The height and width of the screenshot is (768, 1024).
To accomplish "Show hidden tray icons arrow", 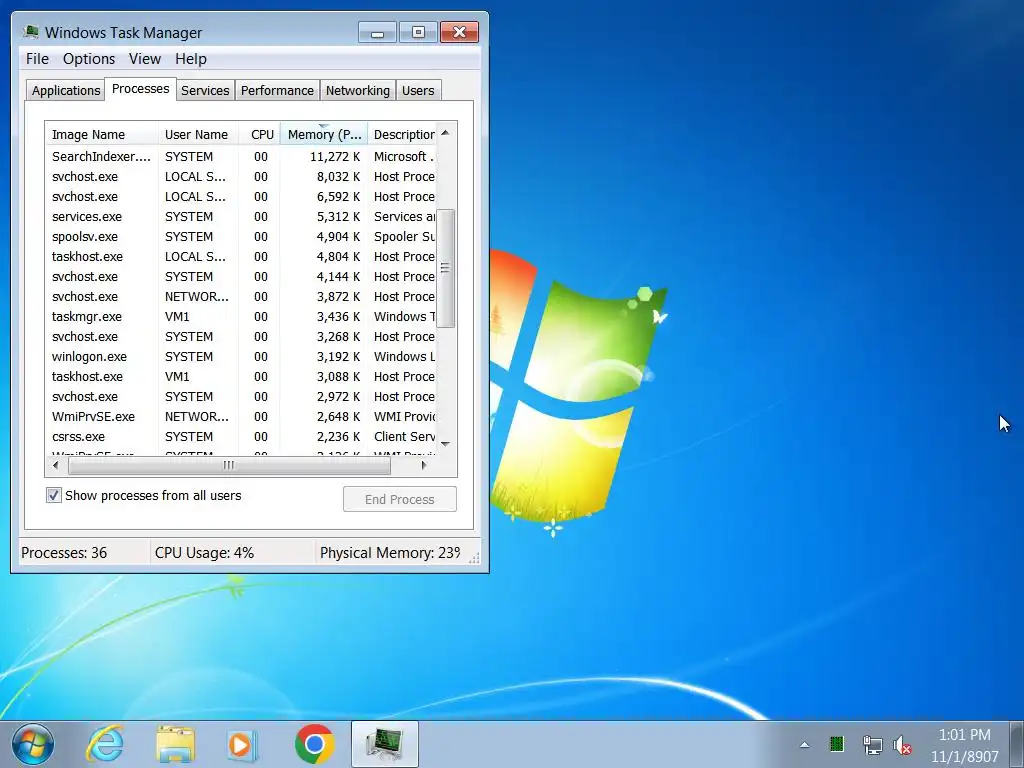I will pos(805,744).
